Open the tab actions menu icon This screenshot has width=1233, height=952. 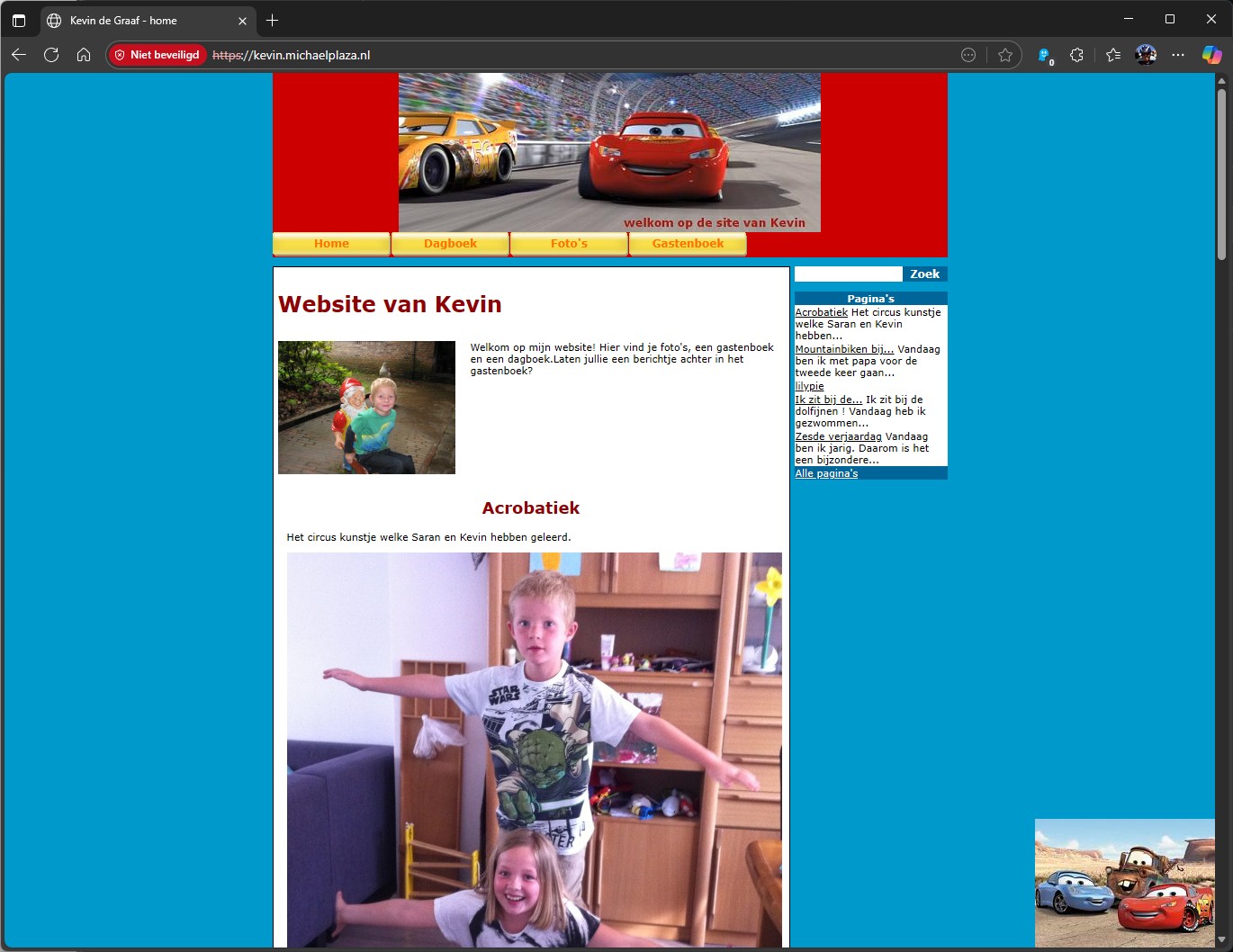(19, 20)
